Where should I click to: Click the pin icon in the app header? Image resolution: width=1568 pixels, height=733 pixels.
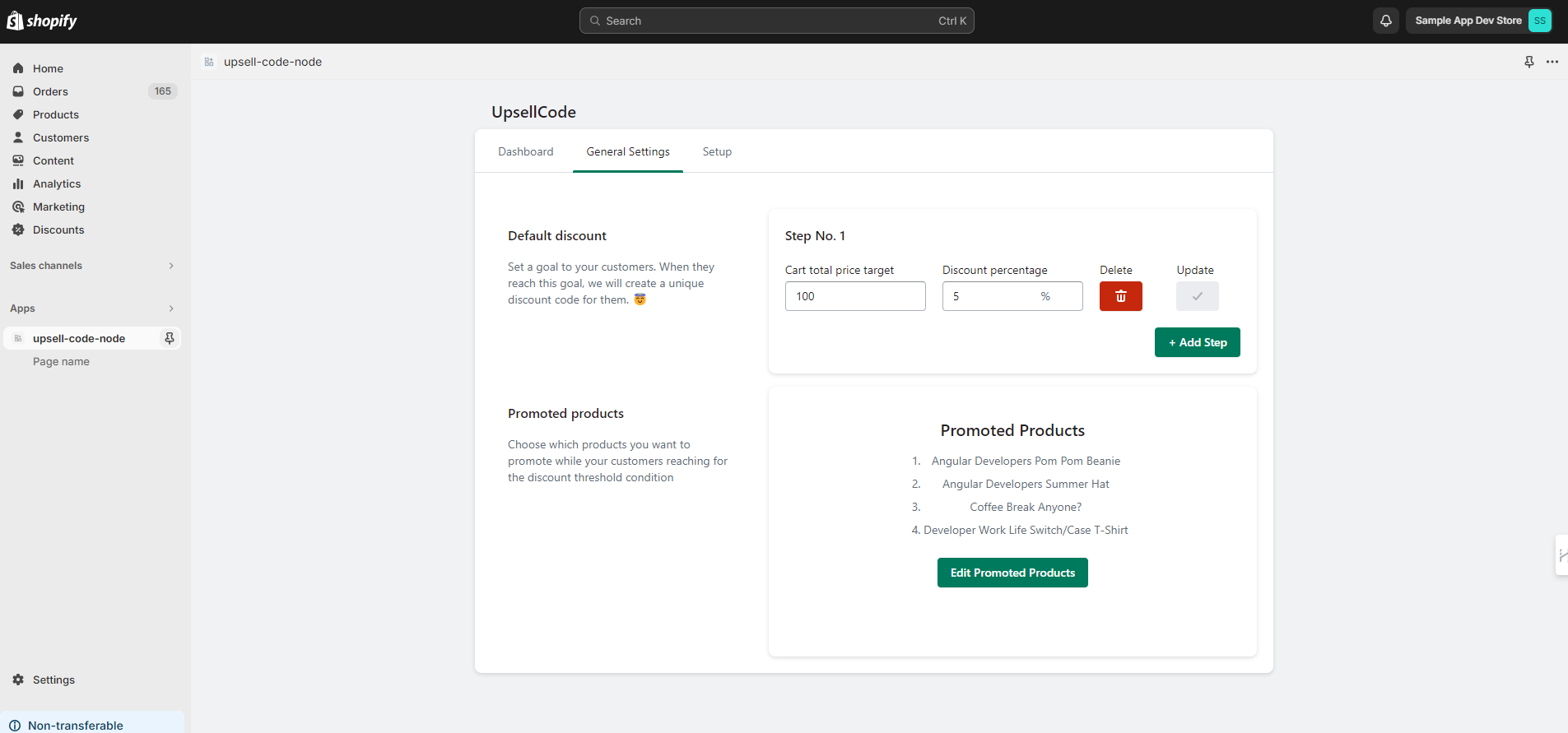tap(1528, 62)
